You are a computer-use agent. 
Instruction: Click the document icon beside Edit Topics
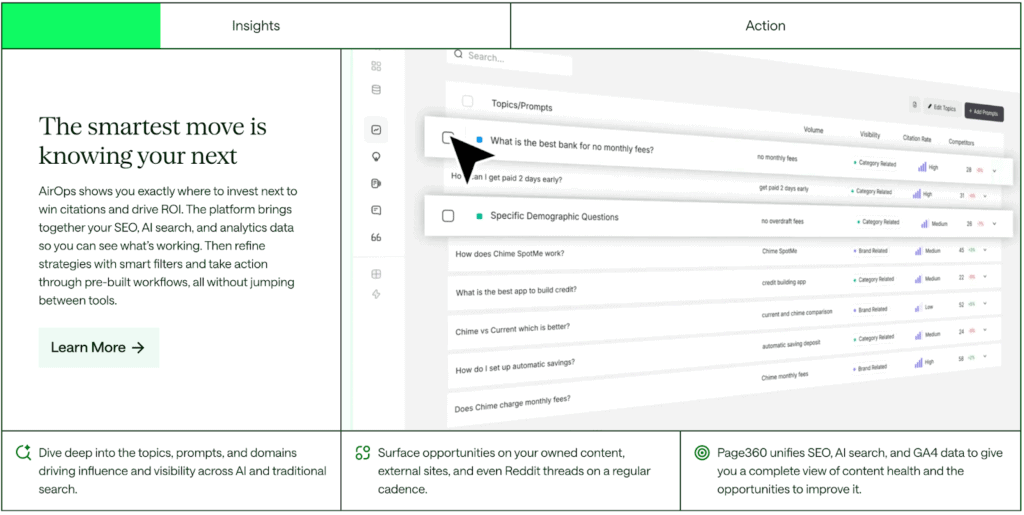tap(914, 105)
